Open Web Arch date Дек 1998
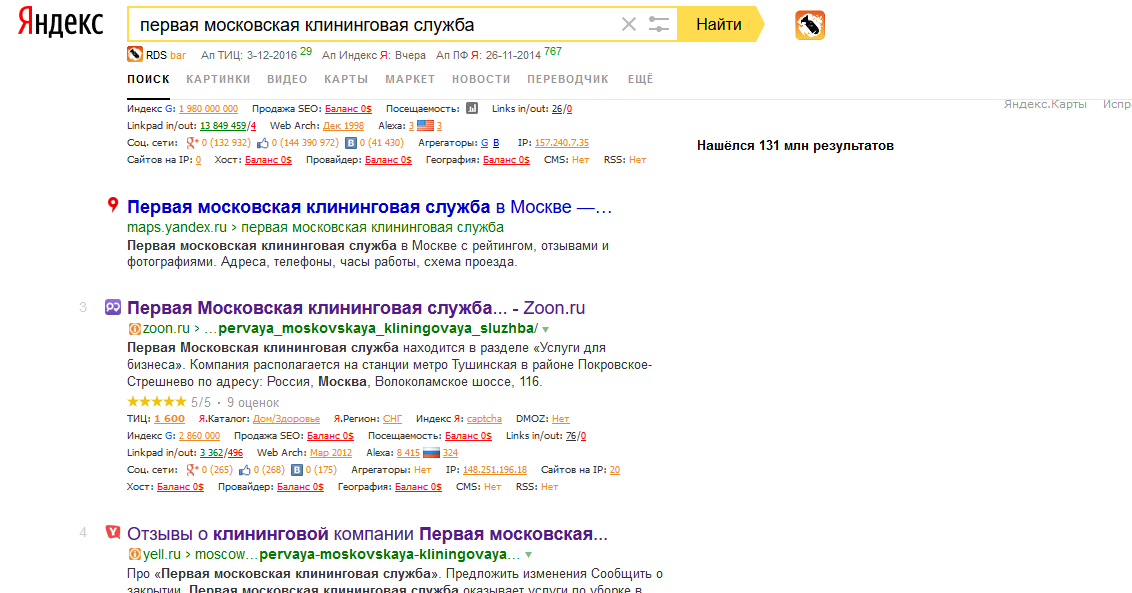Viewport: 1132px width, 593px height. click(x=343, y=126)
